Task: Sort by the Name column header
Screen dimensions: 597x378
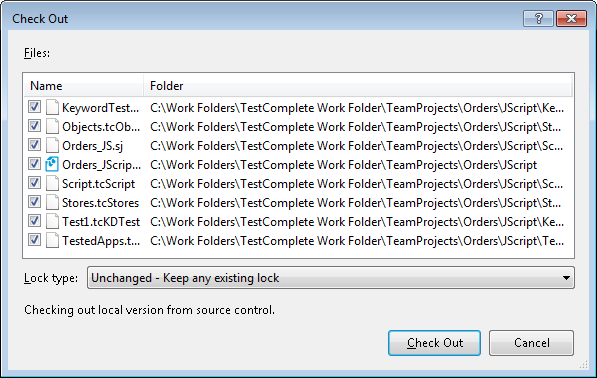Action: (83, 86)
